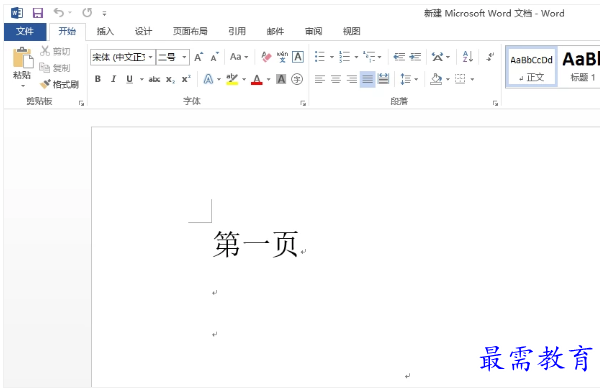This screenshot has height=390, width=601.
Task: Save the document with the floppy disk icon
Action: [x=38, y=13]
